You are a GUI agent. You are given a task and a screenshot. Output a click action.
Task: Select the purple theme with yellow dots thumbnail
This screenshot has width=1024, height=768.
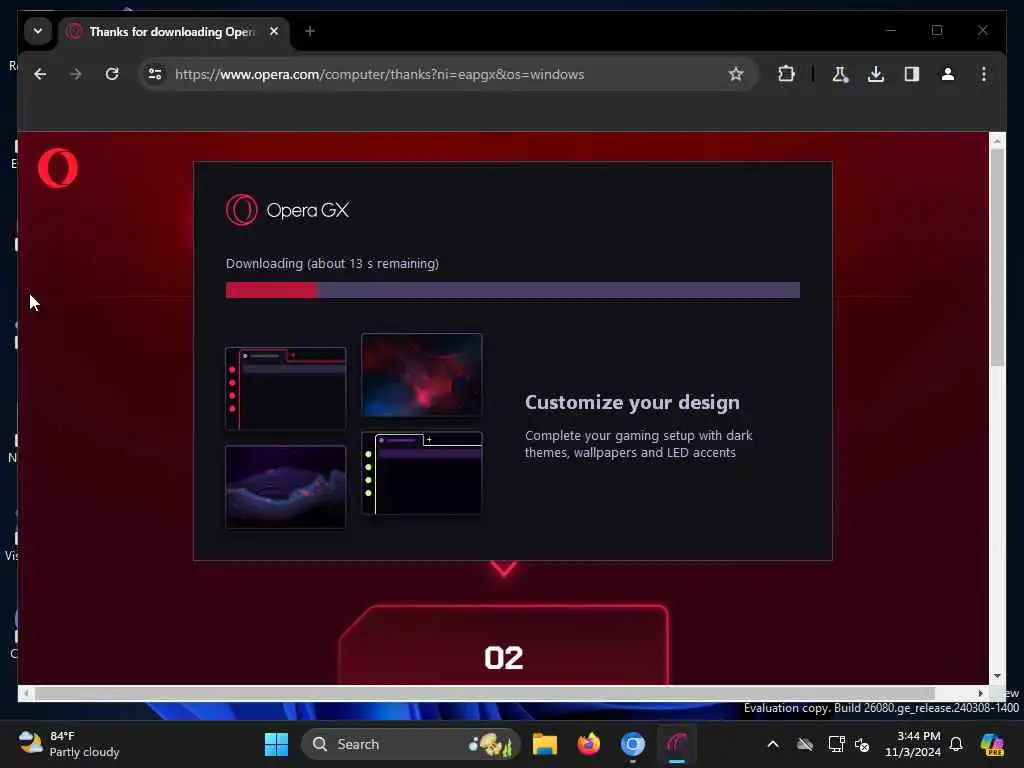(422, 473)
